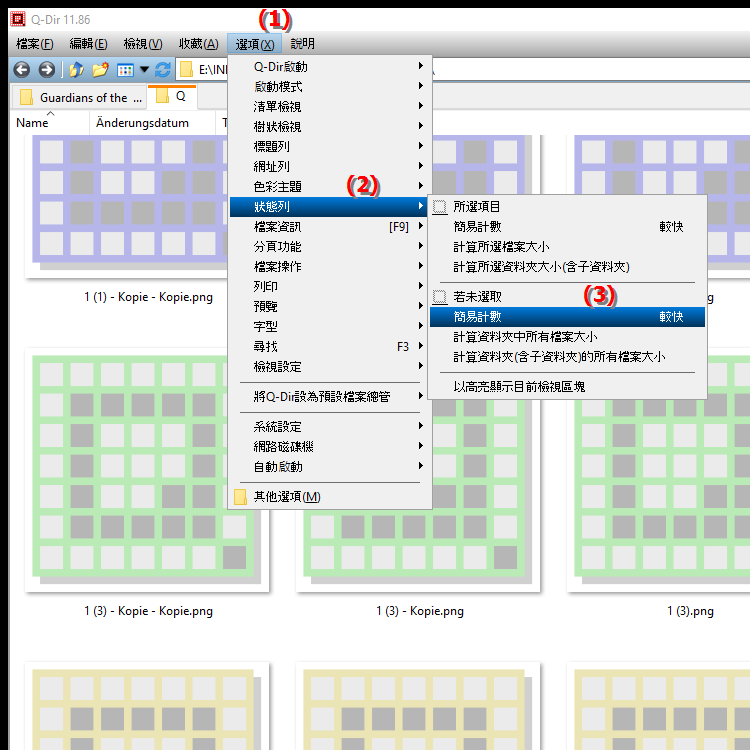Open the 預覽 submenu
The image size is (750, 750).
tap(330, 307)
